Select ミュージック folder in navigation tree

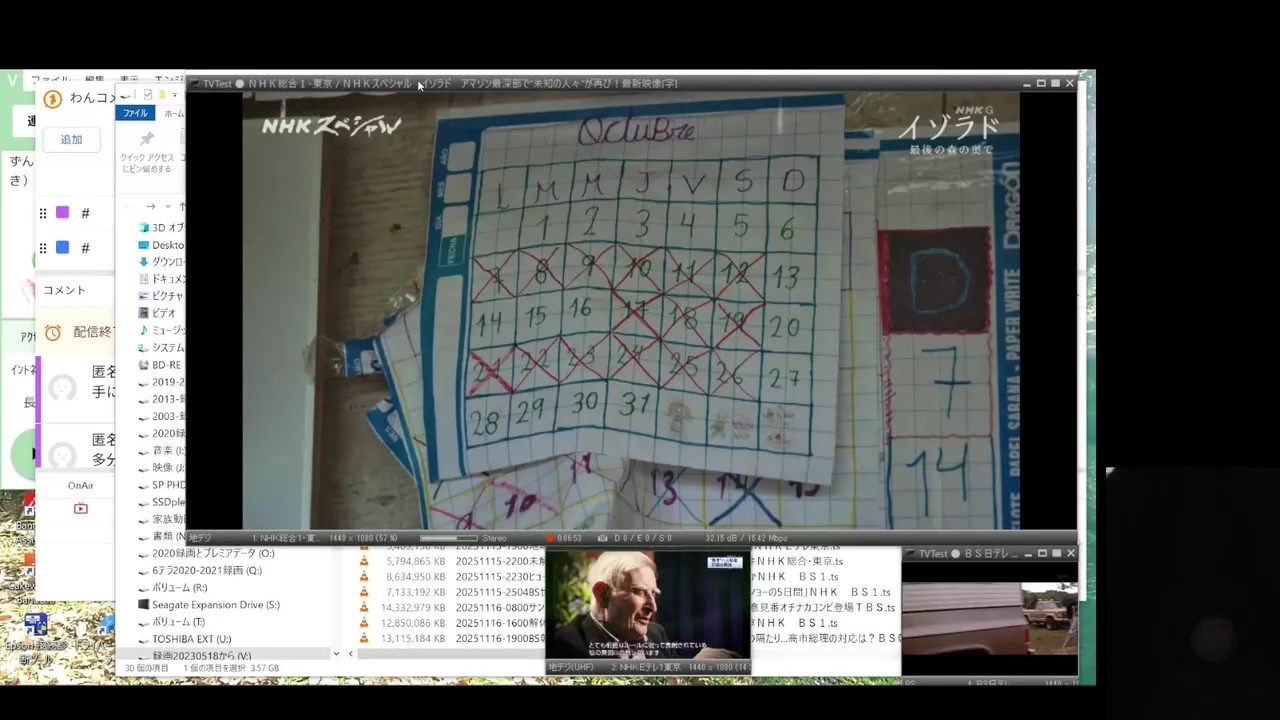point(160,330)
